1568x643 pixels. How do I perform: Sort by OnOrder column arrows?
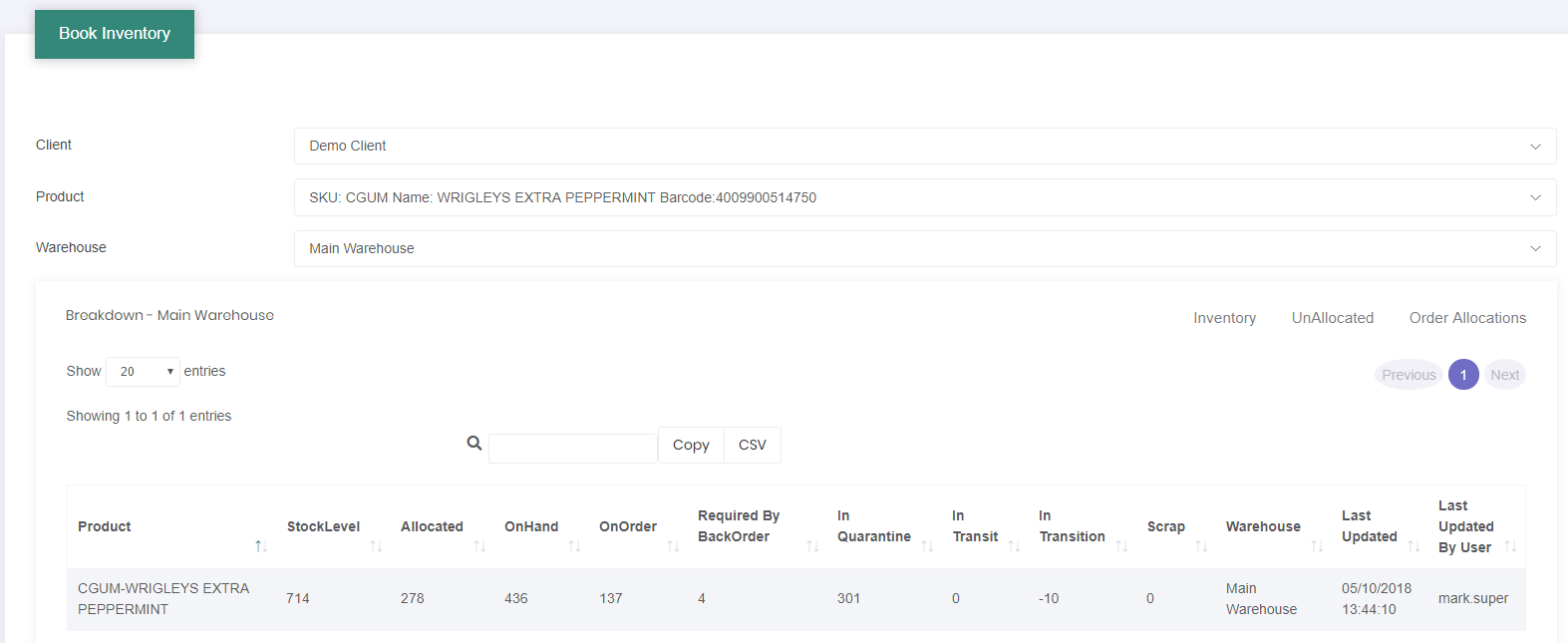(673, 546)
